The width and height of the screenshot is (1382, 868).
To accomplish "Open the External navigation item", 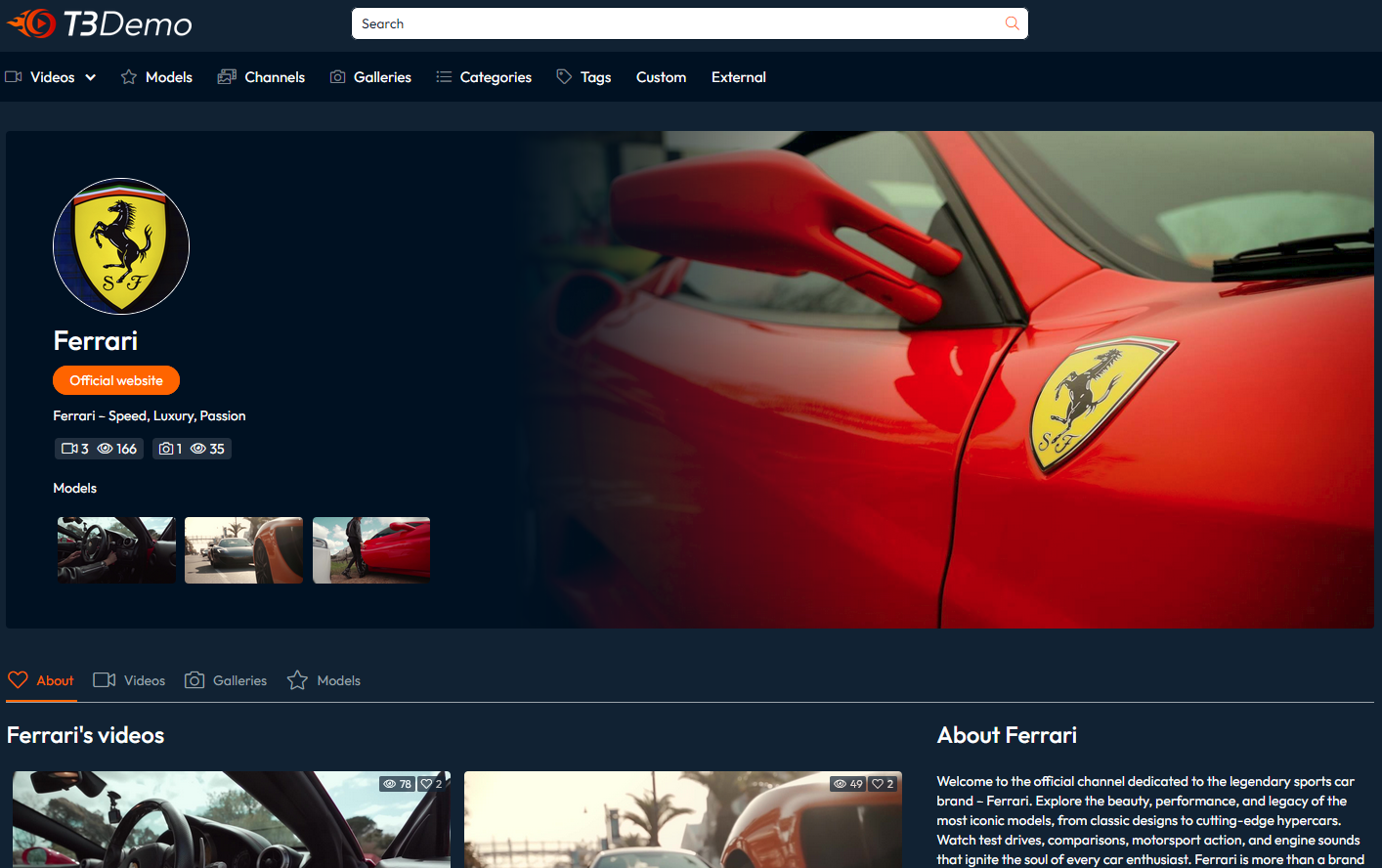I will tap(738, 76).
